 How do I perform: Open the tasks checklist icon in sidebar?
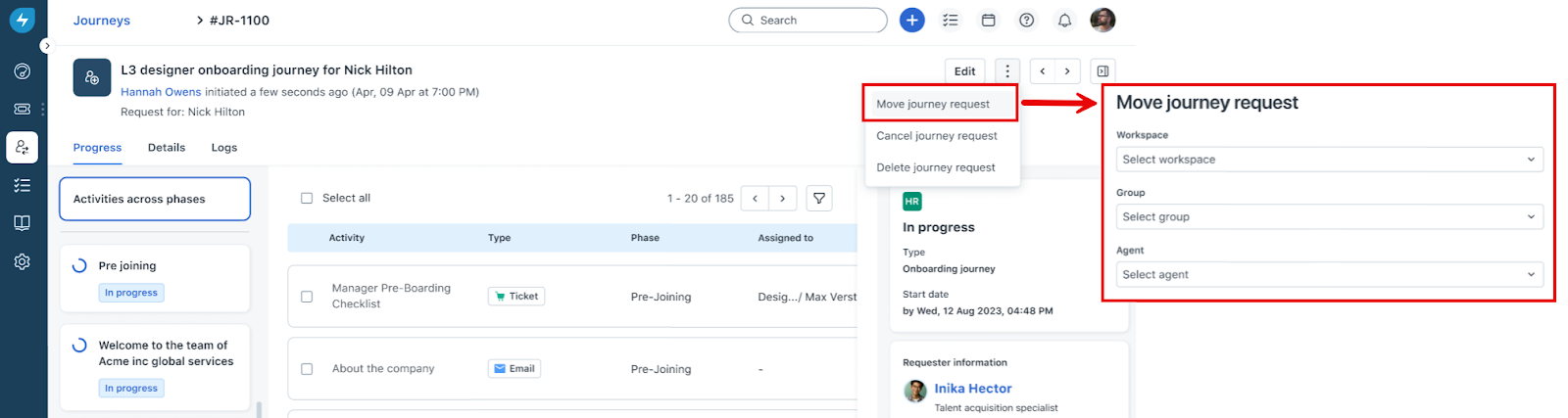click(x=22, y=185)
